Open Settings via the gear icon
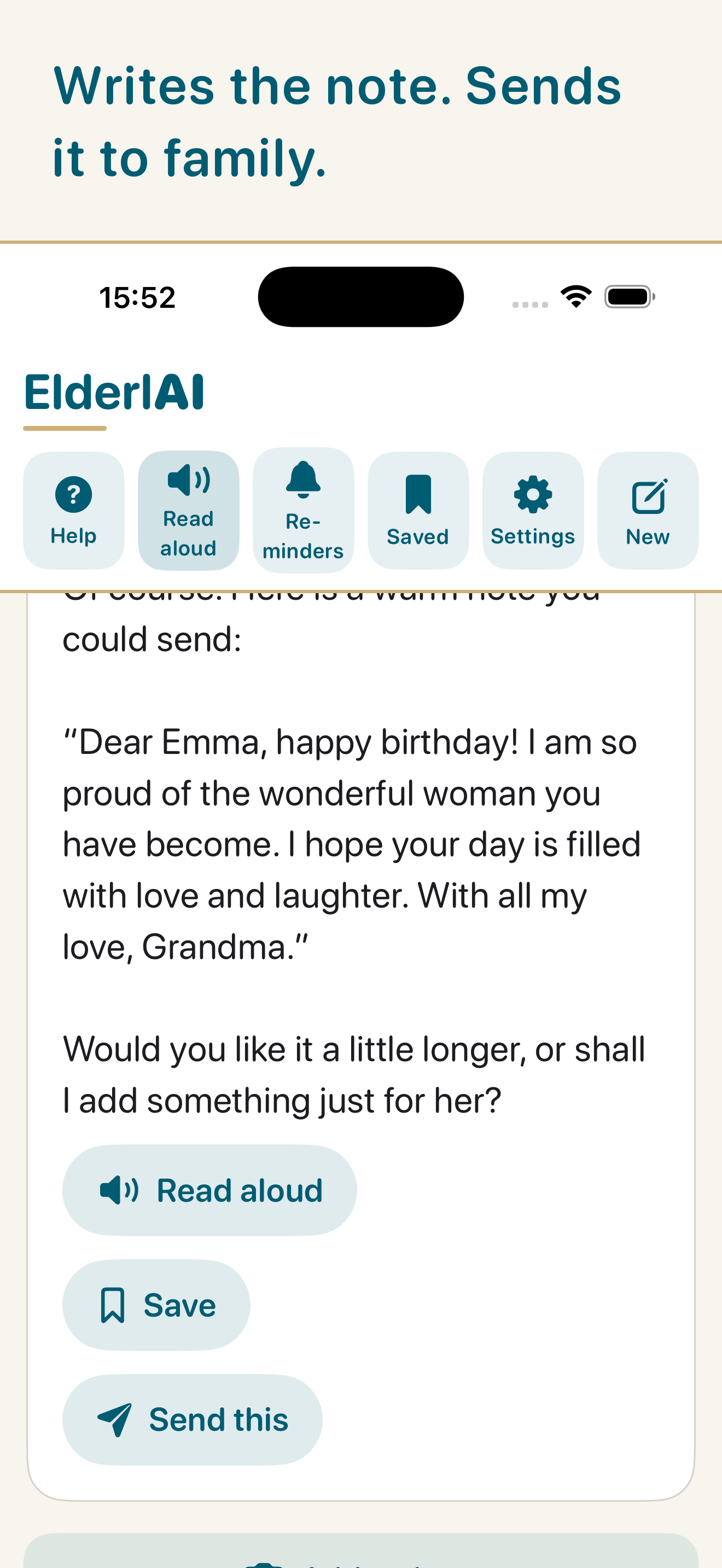 pyautogui.click(x=533, y=510)
